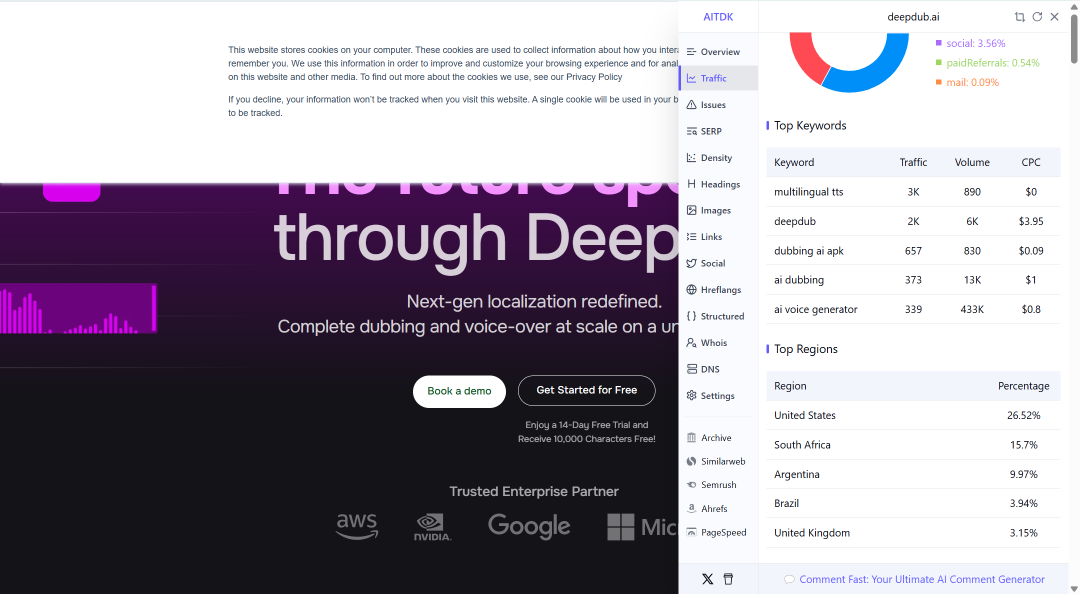Click the aws partner logo
This screenshot has width=1080, height=594.
(357, 526)
